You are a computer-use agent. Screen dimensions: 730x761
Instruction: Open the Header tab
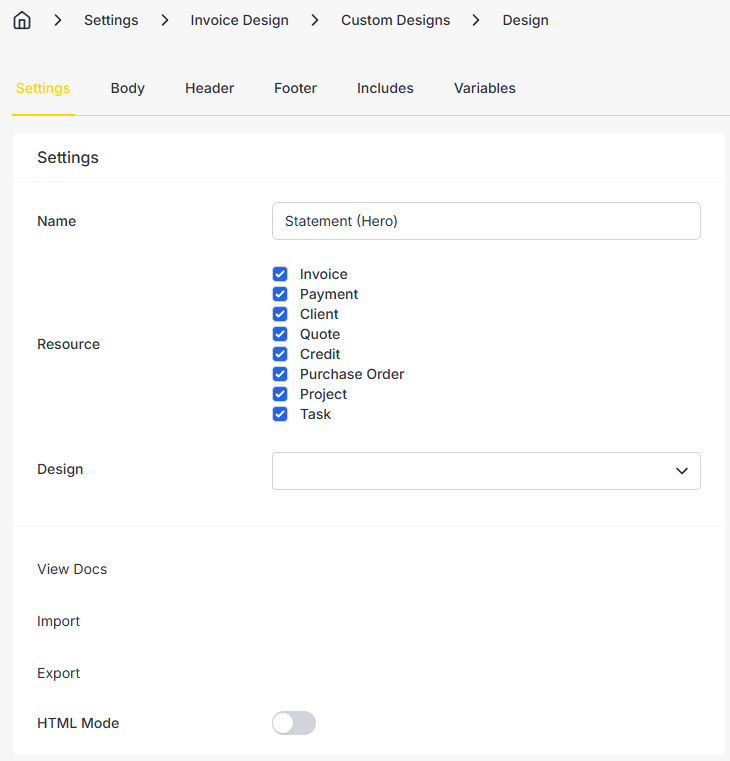209,88
